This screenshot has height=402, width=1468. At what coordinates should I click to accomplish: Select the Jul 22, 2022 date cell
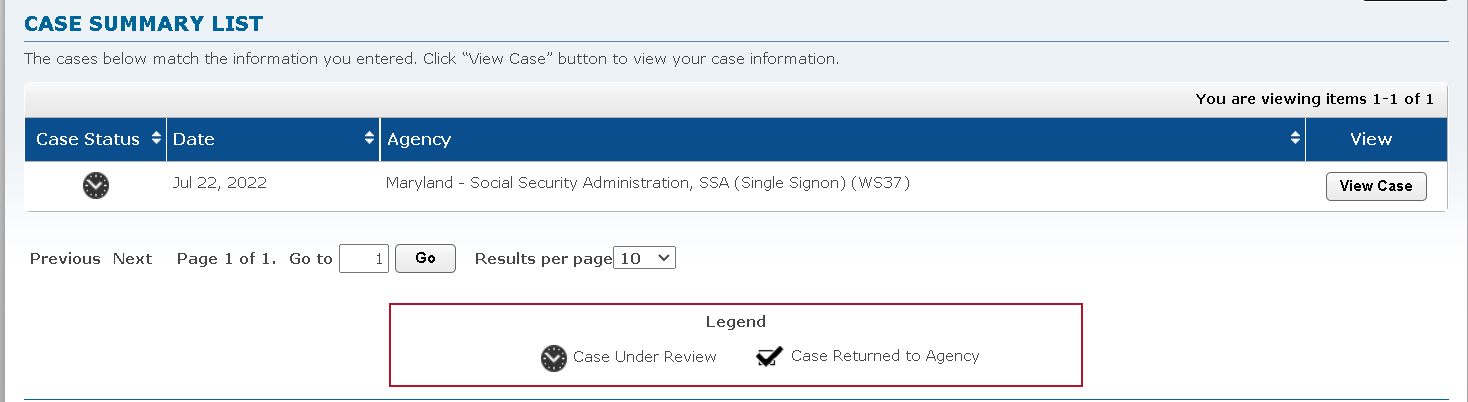(x=220, y=184)
